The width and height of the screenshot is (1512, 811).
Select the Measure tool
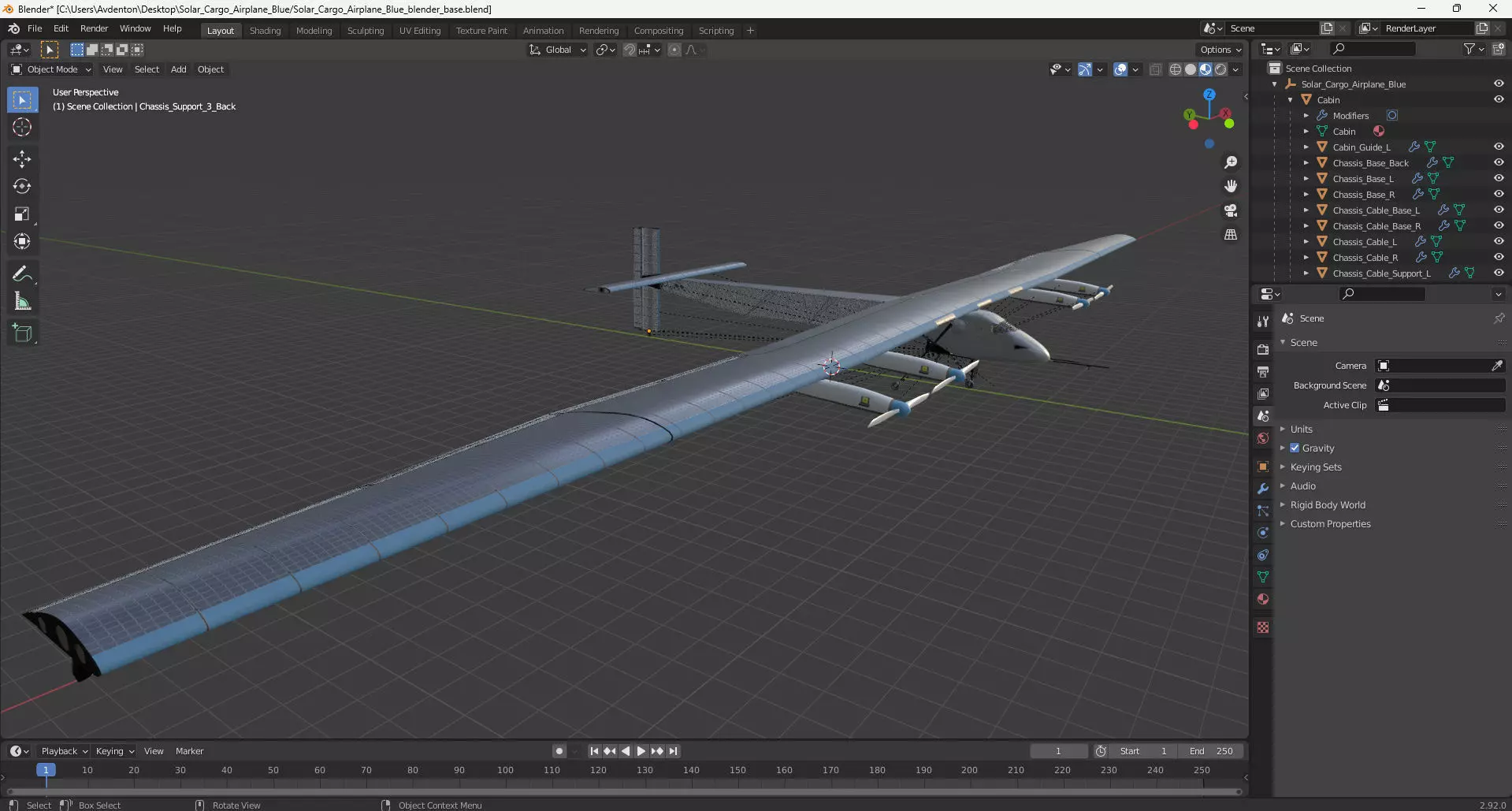22,301
